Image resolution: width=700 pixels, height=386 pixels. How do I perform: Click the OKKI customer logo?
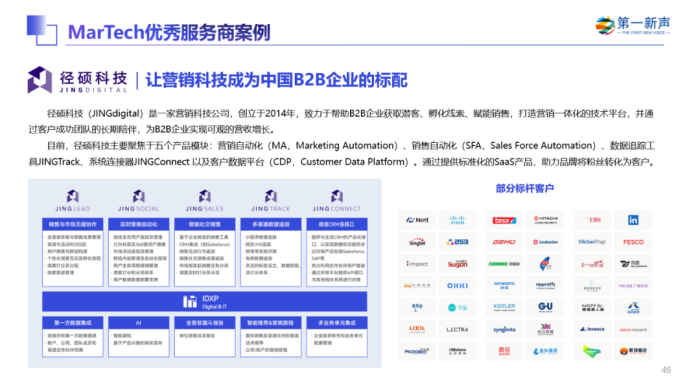pos(457,286)
